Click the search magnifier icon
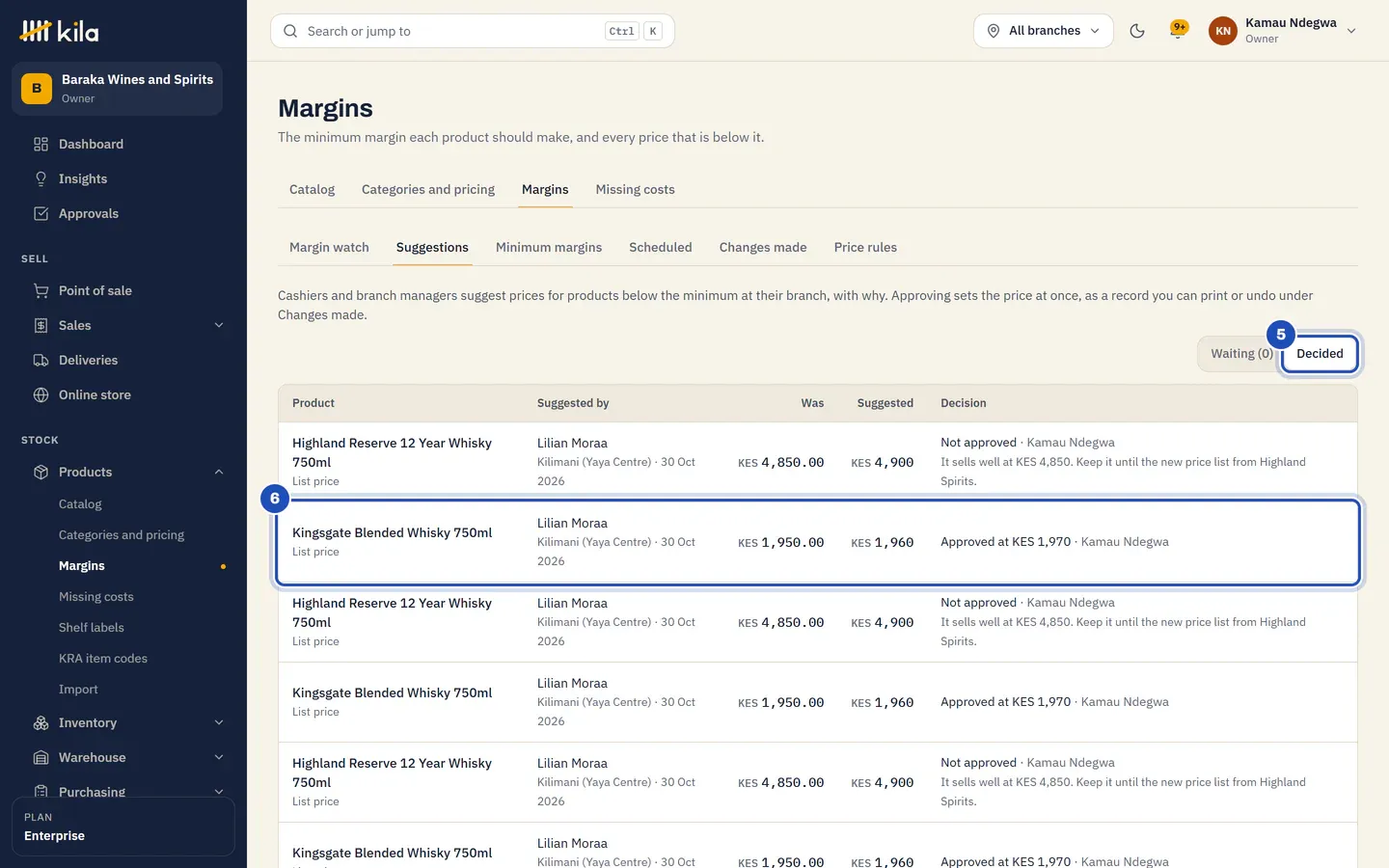The height and width of the screenshot is (868, 1389). point(290,31)
